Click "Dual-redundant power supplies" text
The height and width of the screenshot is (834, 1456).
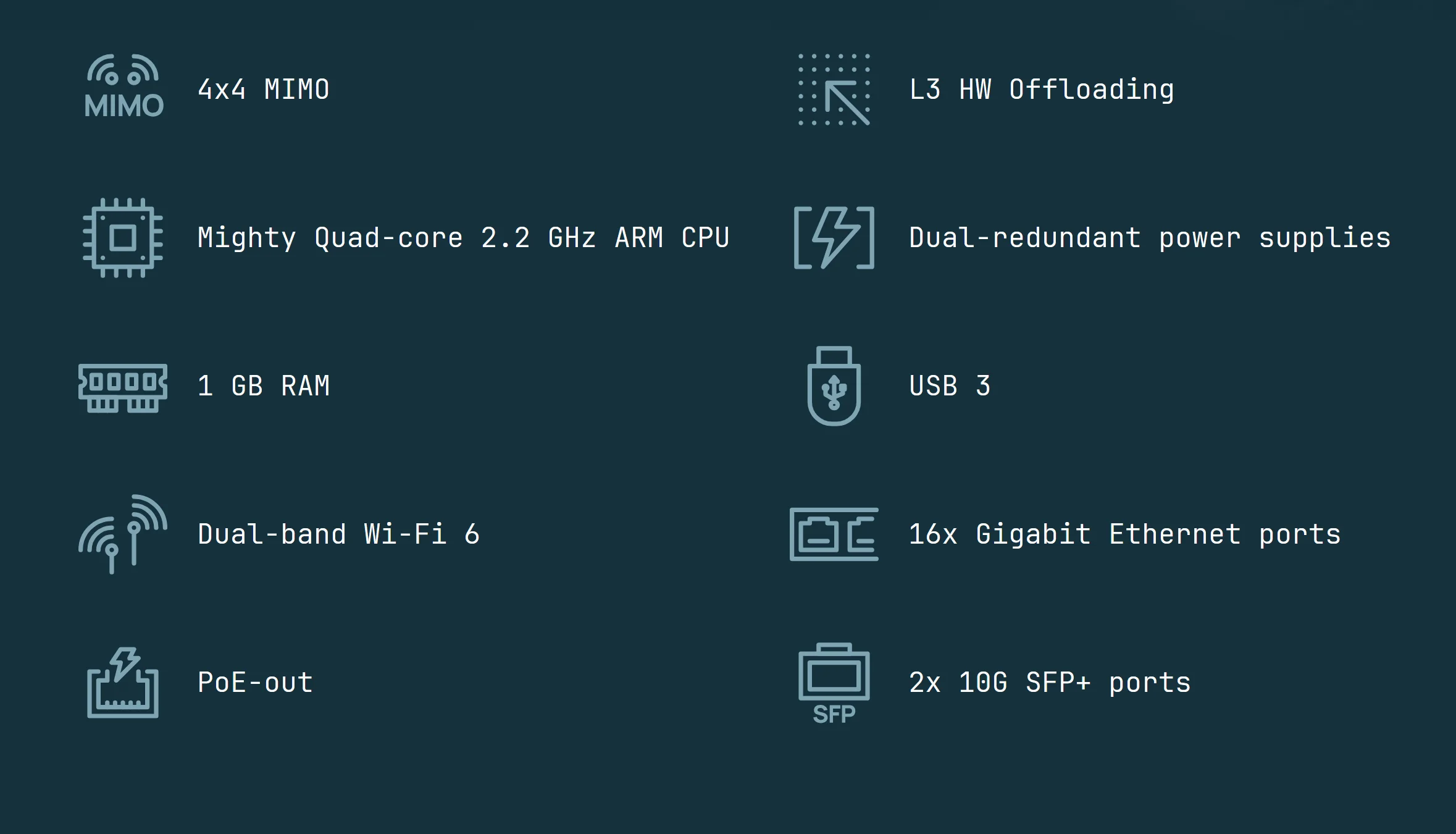pos(1150,238)
